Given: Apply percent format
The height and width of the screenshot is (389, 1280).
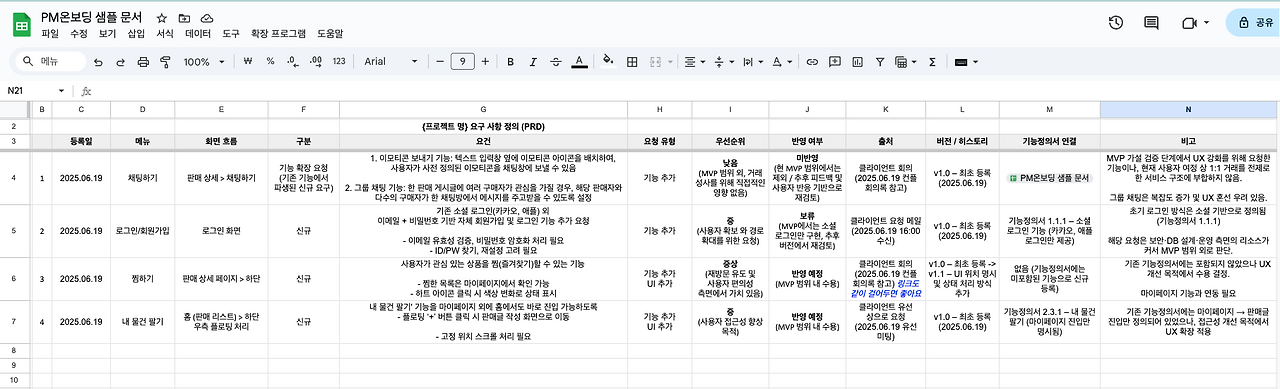Looking at the screenshot, I should coord(270,62).
